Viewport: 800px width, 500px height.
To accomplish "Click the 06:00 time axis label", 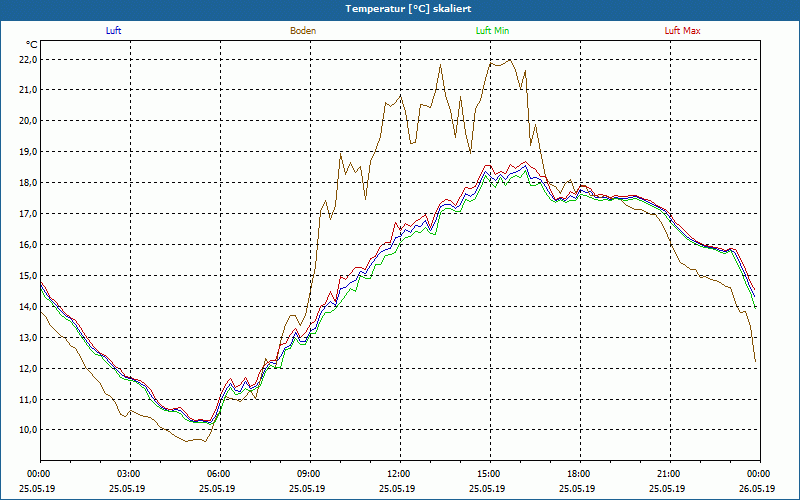I will tap(220, 474).
